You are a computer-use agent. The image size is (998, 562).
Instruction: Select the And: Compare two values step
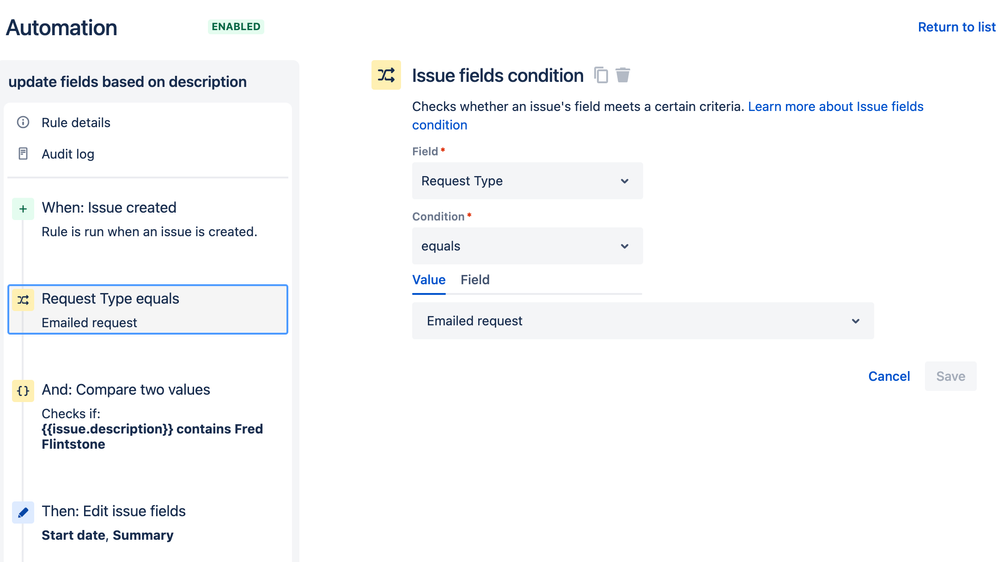pos(126,390)
